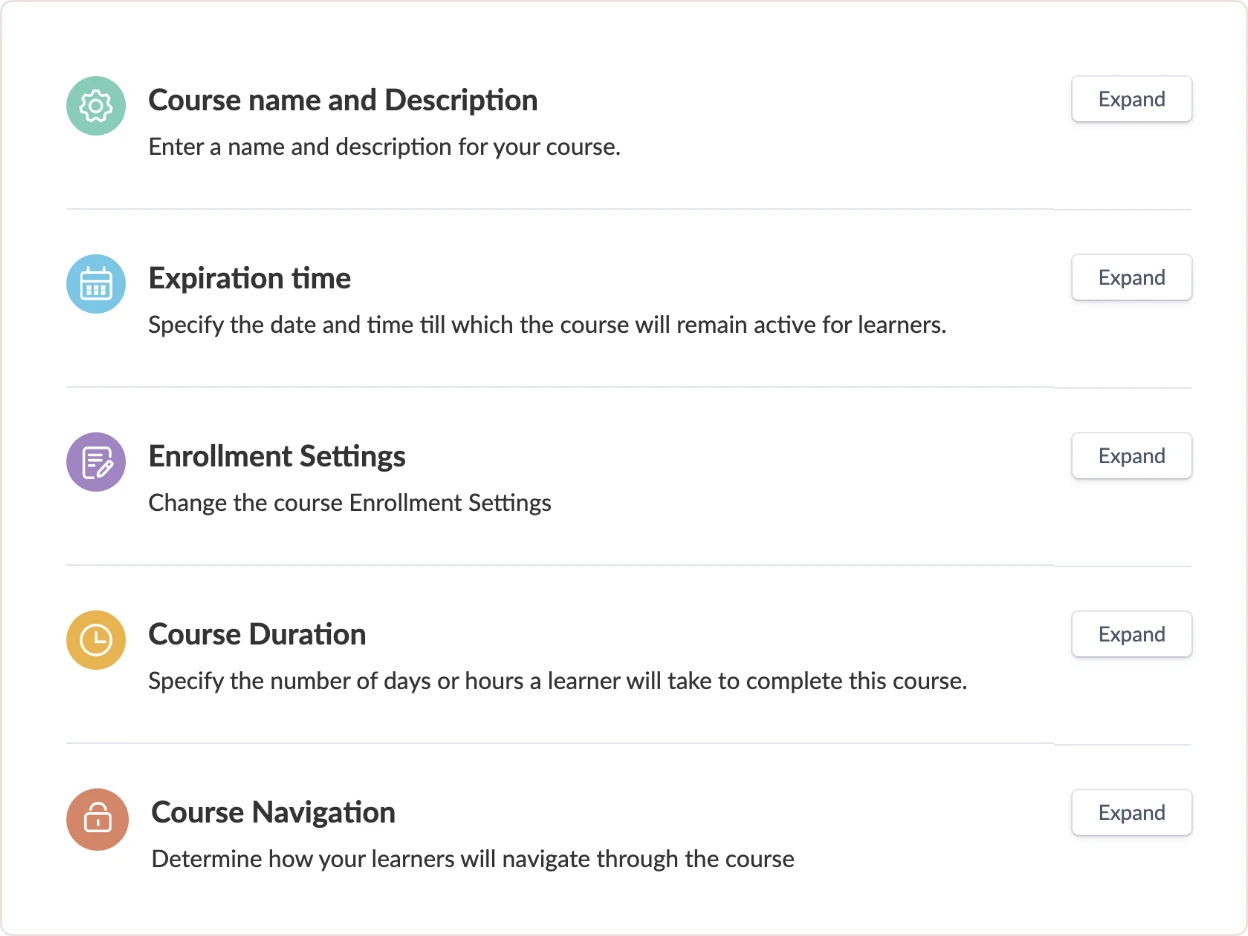The image size is (1248, 936).
Task: Click 'Specify the number of days' description
Action: coord(557,681)
